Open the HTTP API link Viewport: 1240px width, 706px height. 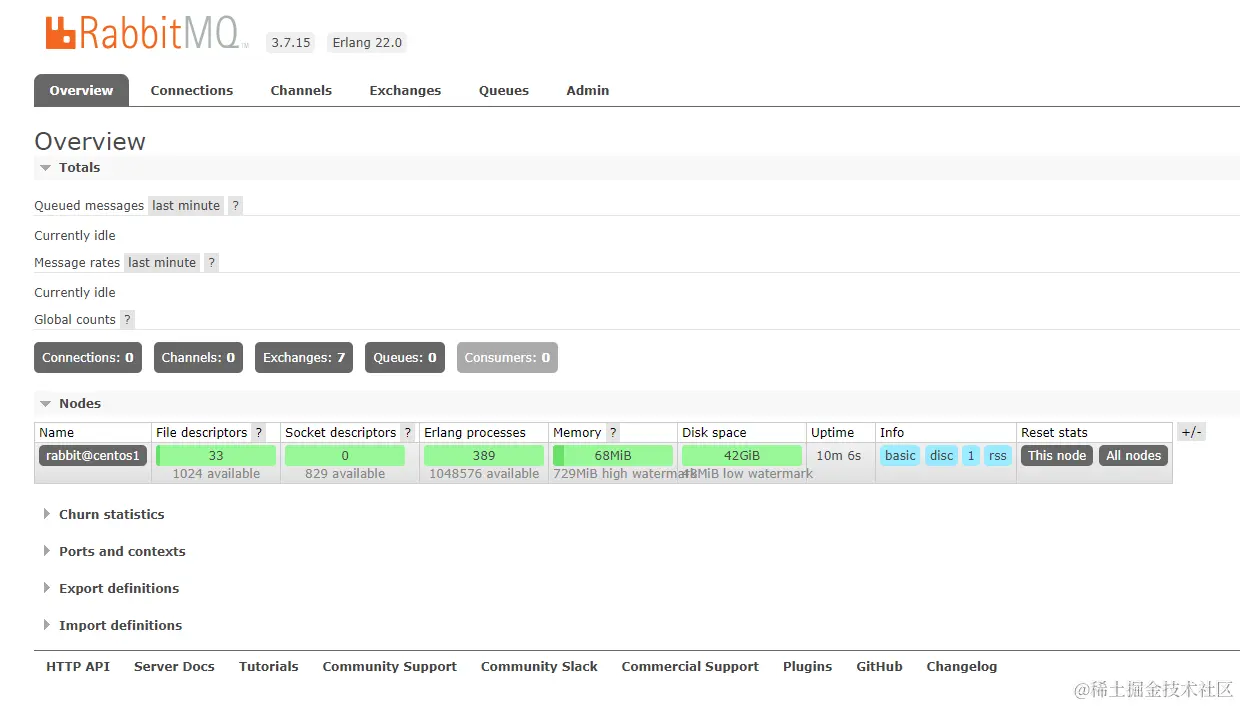[78, 667]
